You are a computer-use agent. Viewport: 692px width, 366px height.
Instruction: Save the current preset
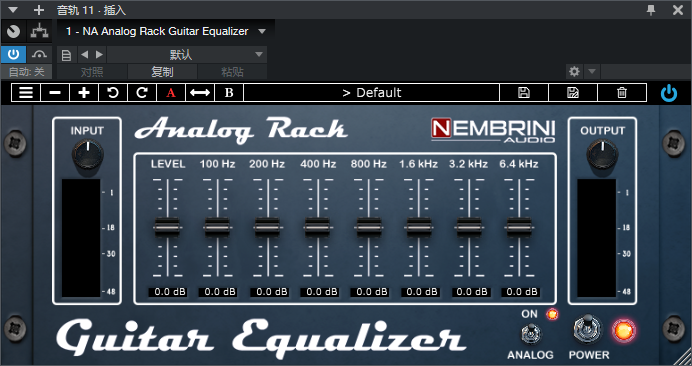(x=524, y=93)
